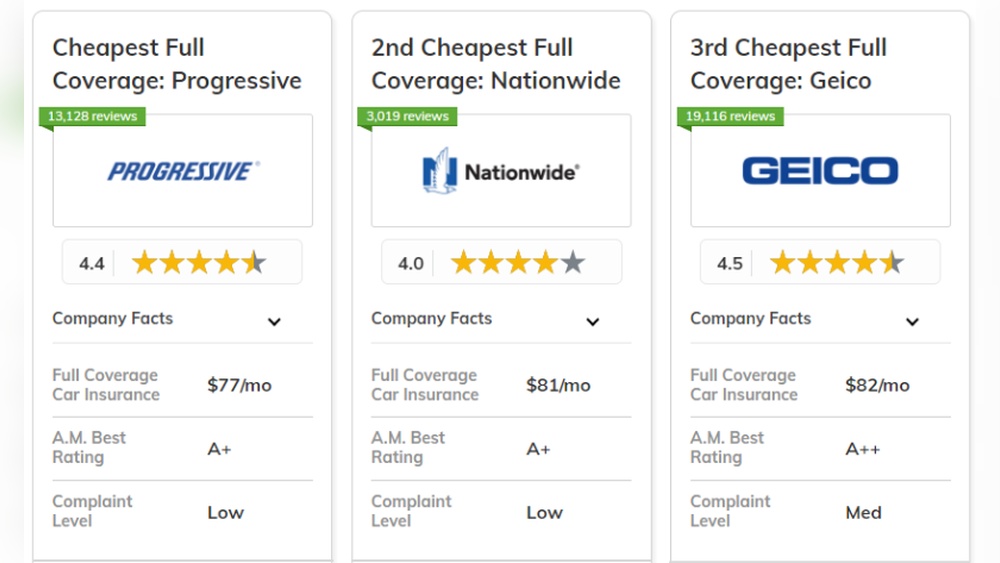
Task: Click Geico's A++ A.M. Best rating
Action: pos(862,449)
